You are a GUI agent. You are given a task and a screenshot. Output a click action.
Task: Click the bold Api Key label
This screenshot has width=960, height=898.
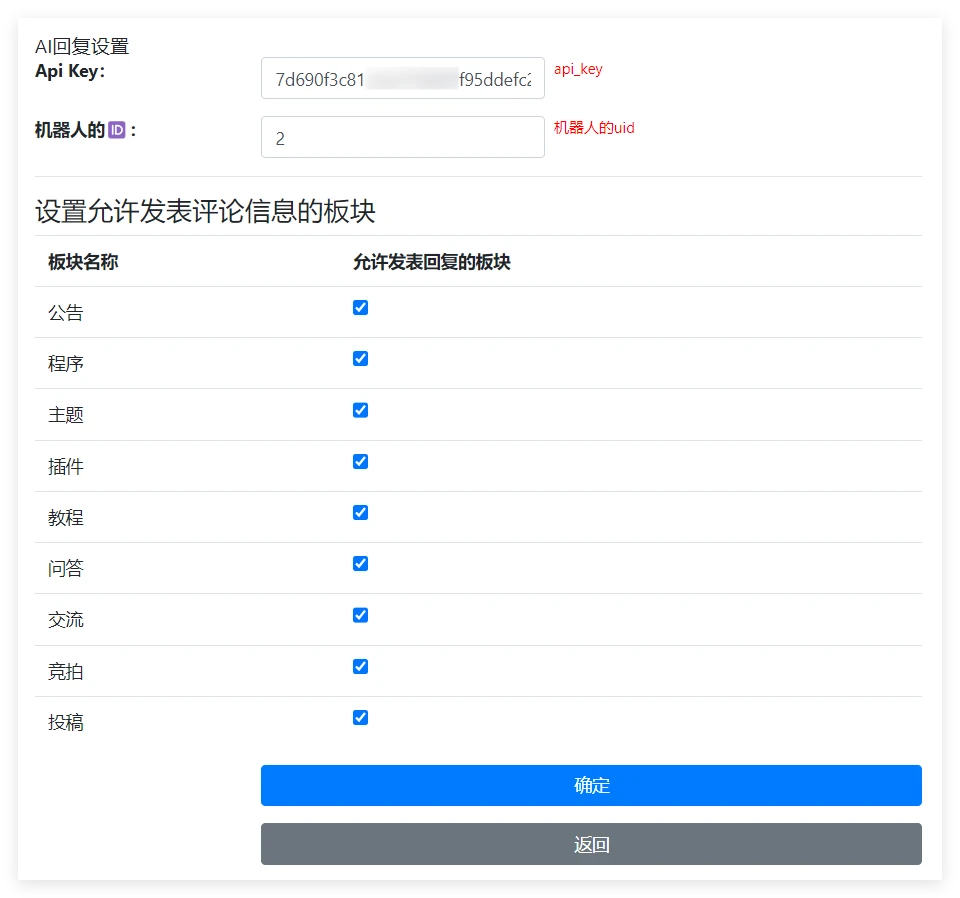(x=70, y=71)
